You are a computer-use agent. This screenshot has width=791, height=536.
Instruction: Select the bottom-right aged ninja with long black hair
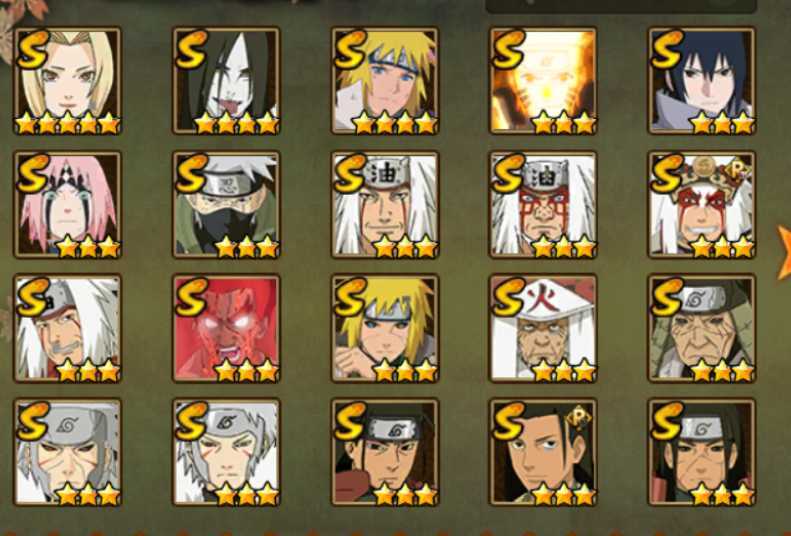point(702,452)
